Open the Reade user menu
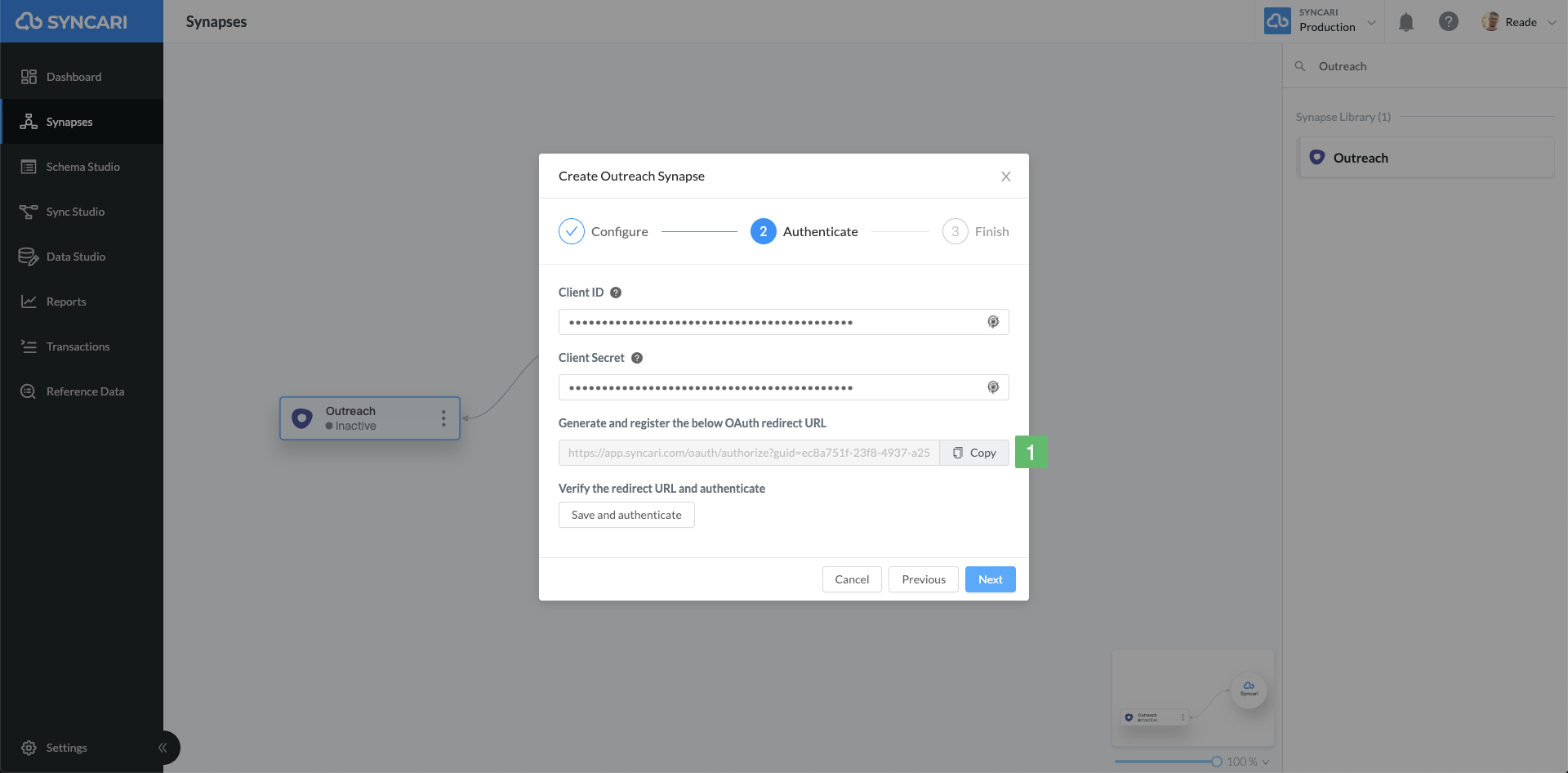This screenshot has height=773, width=1568. click(x=1519, y=22)
